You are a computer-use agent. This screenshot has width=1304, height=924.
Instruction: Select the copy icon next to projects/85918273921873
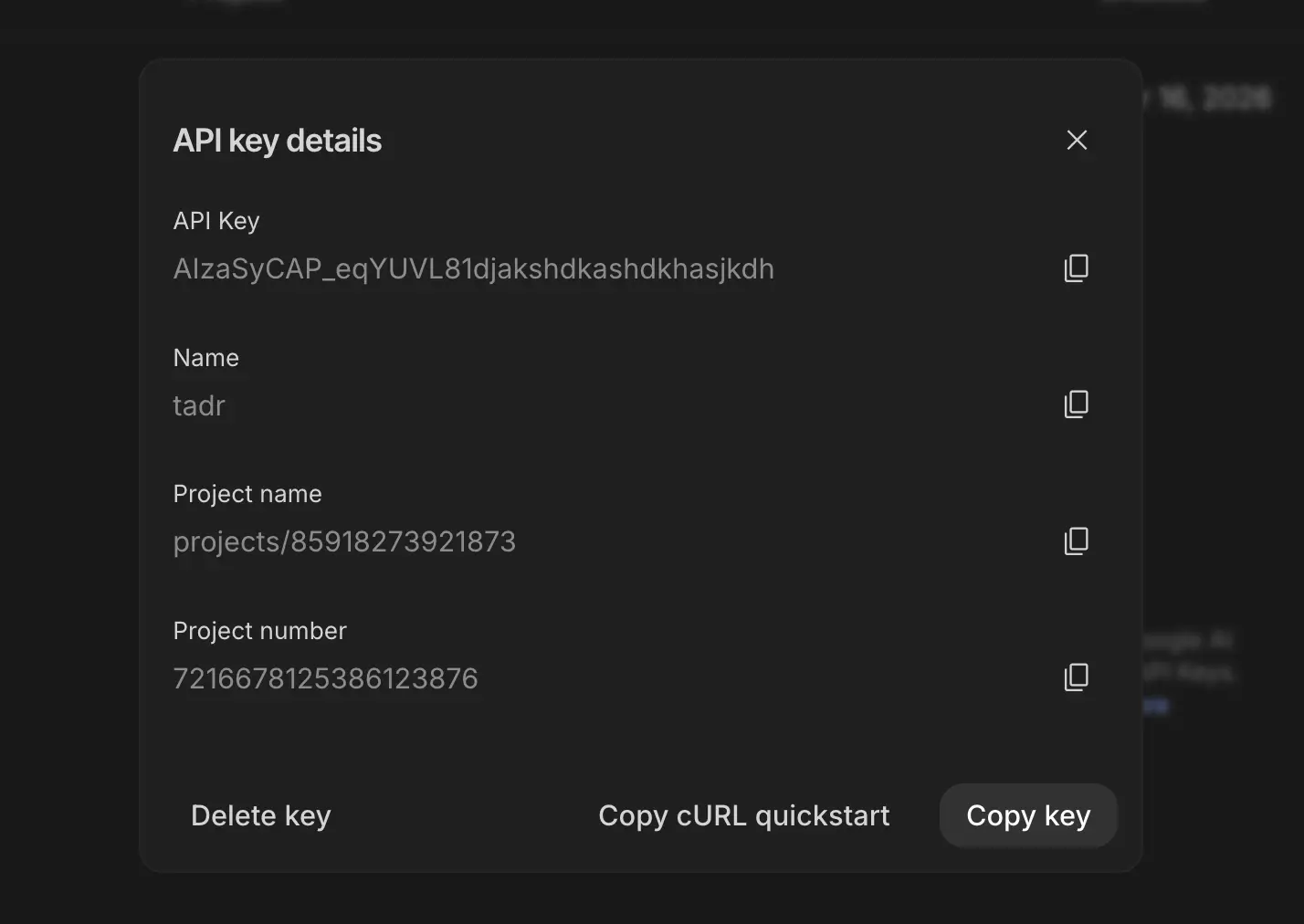[x=1076, y=541]
